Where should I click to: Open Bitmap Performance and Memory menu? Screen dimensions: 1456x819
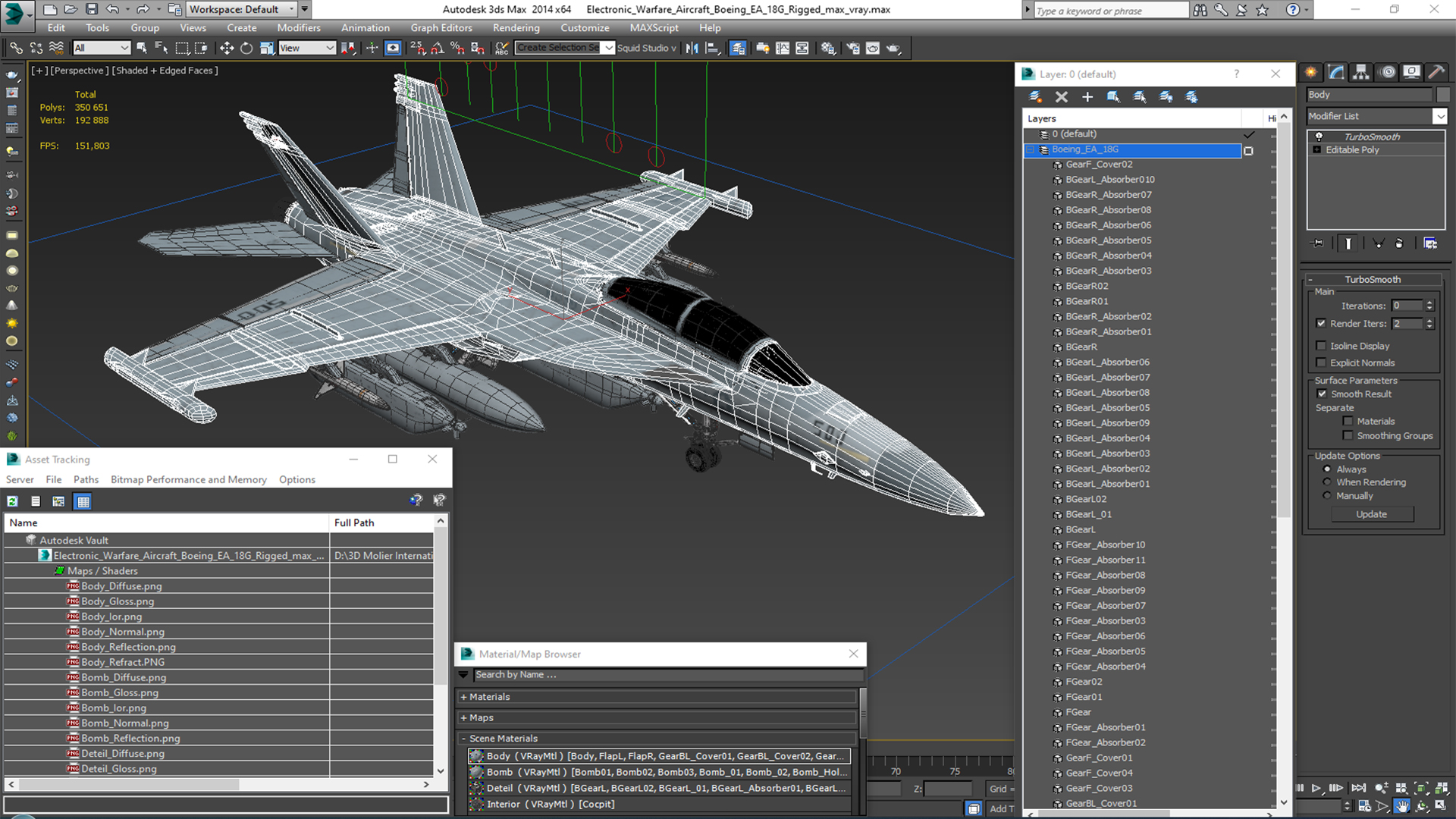tap(188, 479)
